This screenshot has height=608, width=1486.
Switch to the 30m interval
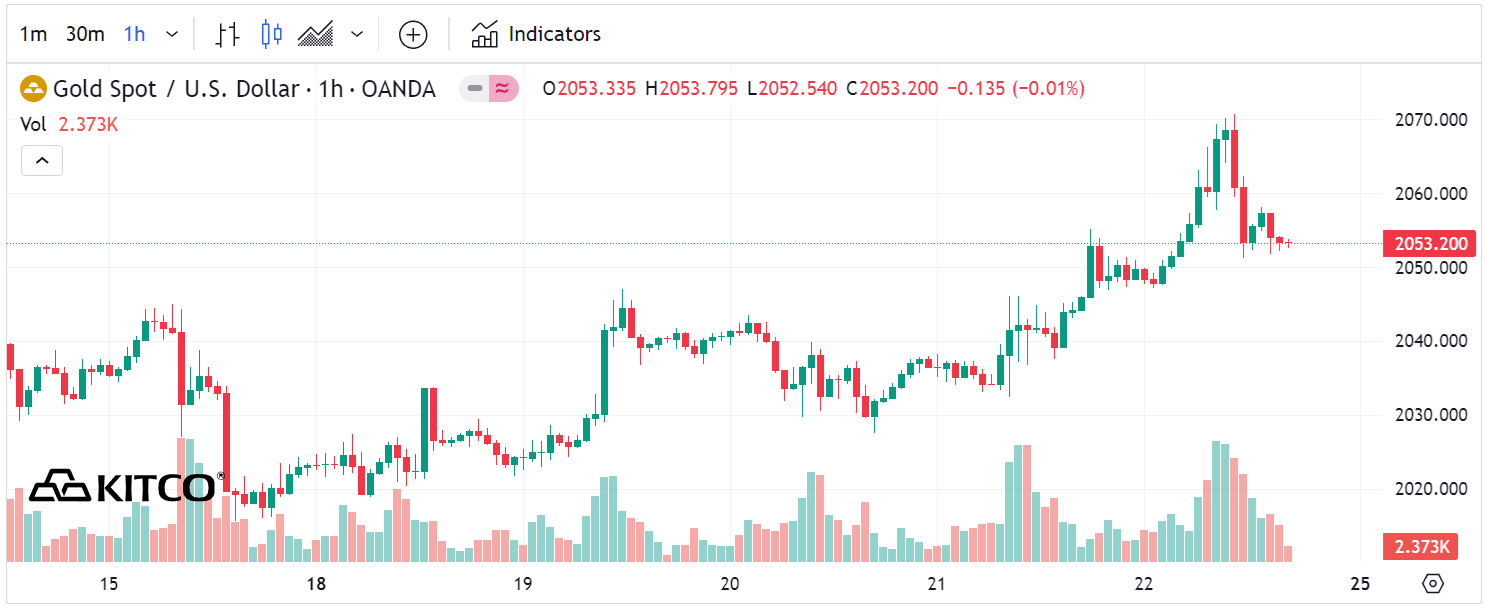pos(85,35)
